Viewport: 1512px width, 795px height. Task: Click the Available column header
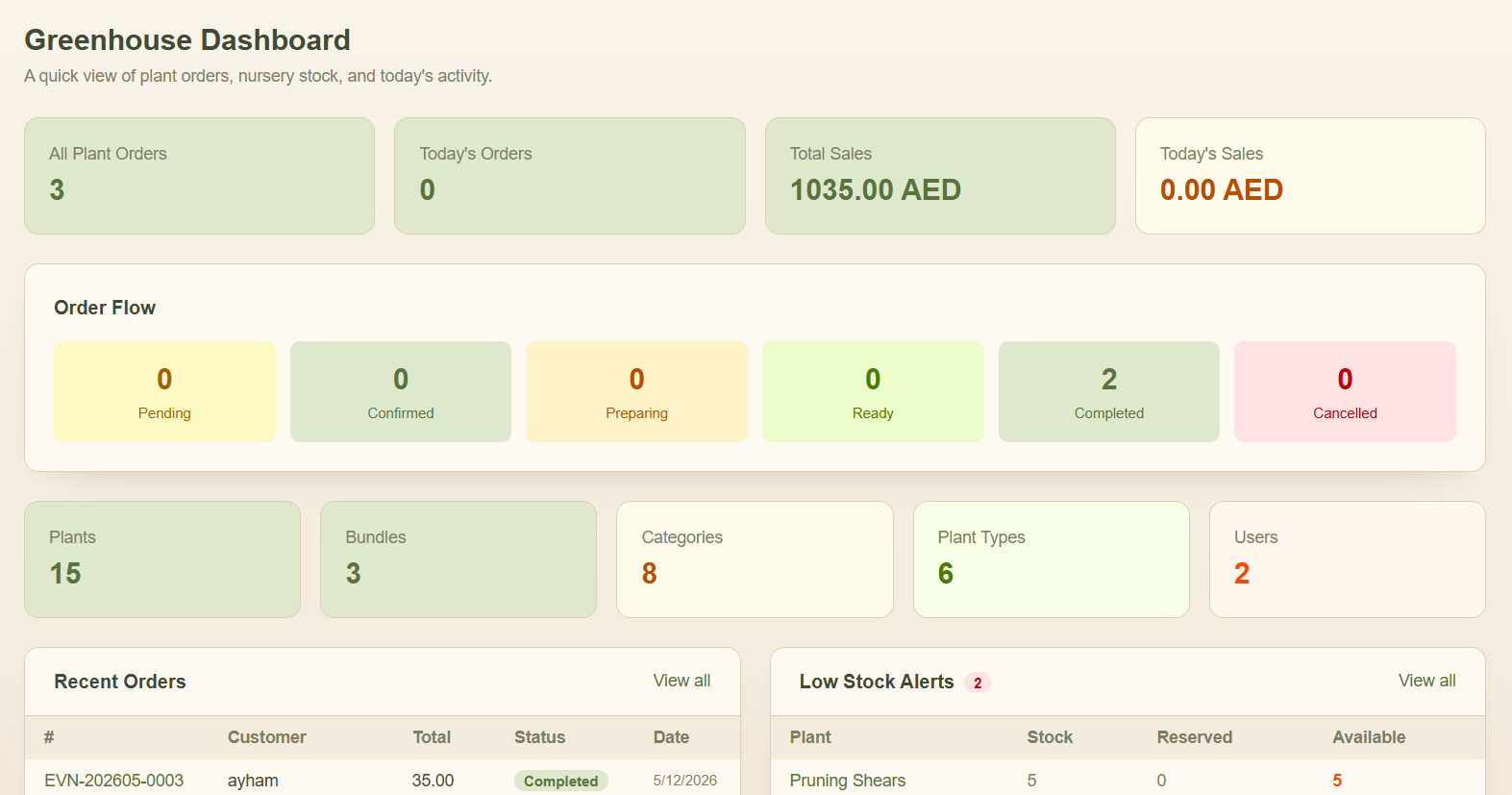1369,737
